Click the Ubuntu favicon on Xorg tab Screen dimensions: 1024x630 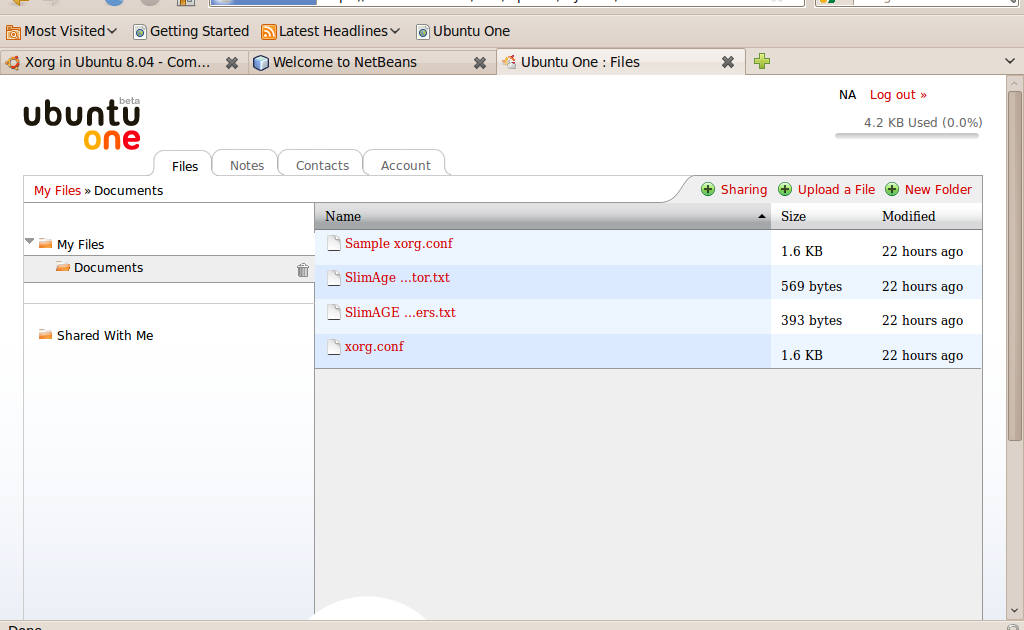[x=12, y=63]
